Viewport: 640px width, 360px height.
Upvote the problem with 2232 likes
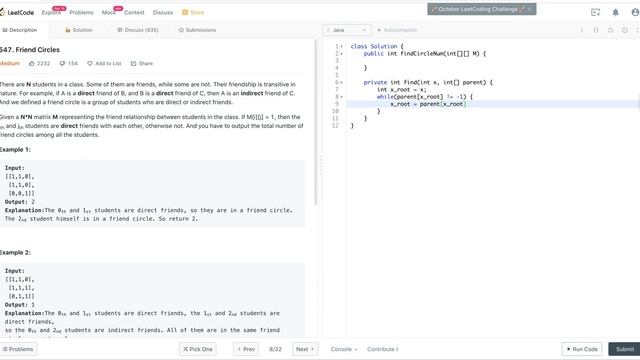click(x=39, y=64)
